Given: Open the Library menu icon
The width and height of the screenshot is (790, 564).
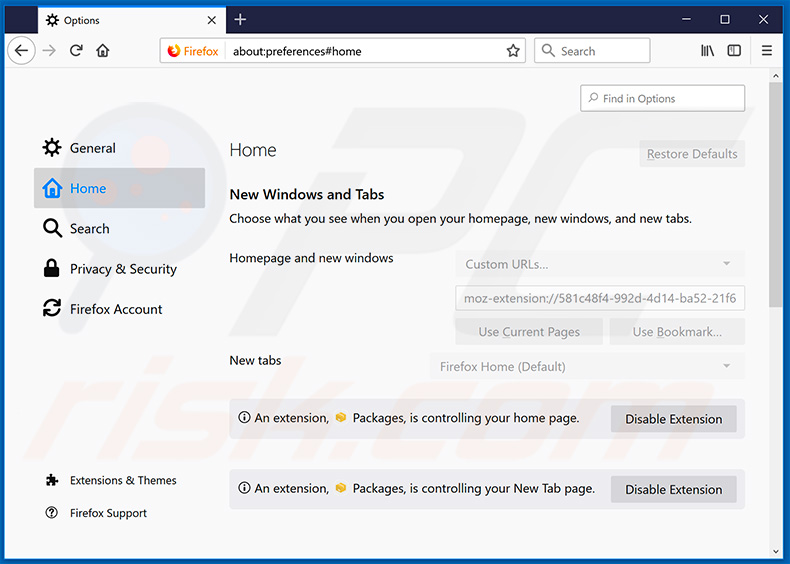Looking at the screenshot, I should pos(707,50).
